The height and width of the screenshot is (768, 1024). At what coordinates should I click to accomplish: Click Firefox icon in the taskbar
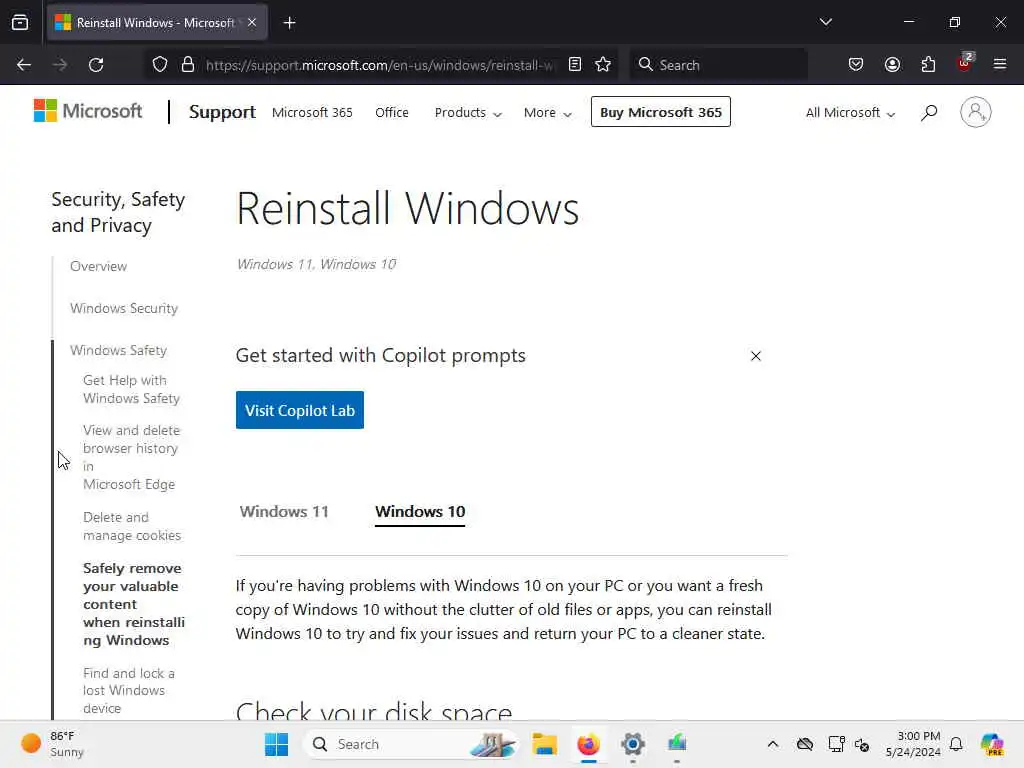pos(588,744)
